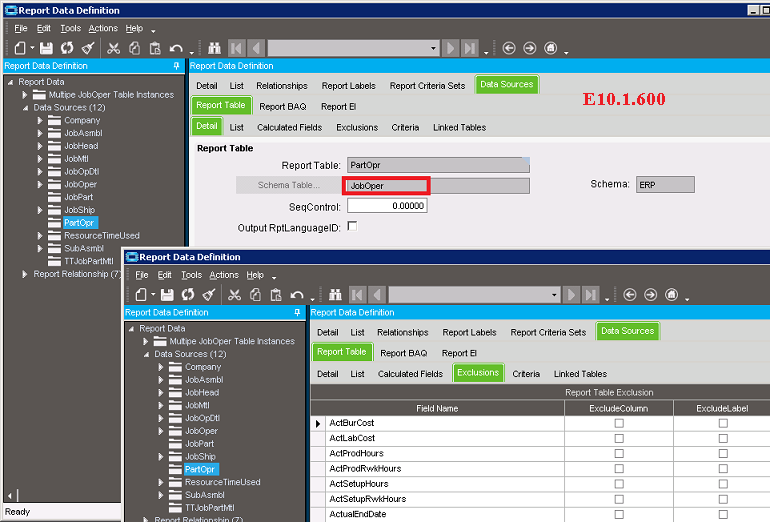
Task: Click the Refresh icon in the front window toolbar
Action: [x=187, y=295]
